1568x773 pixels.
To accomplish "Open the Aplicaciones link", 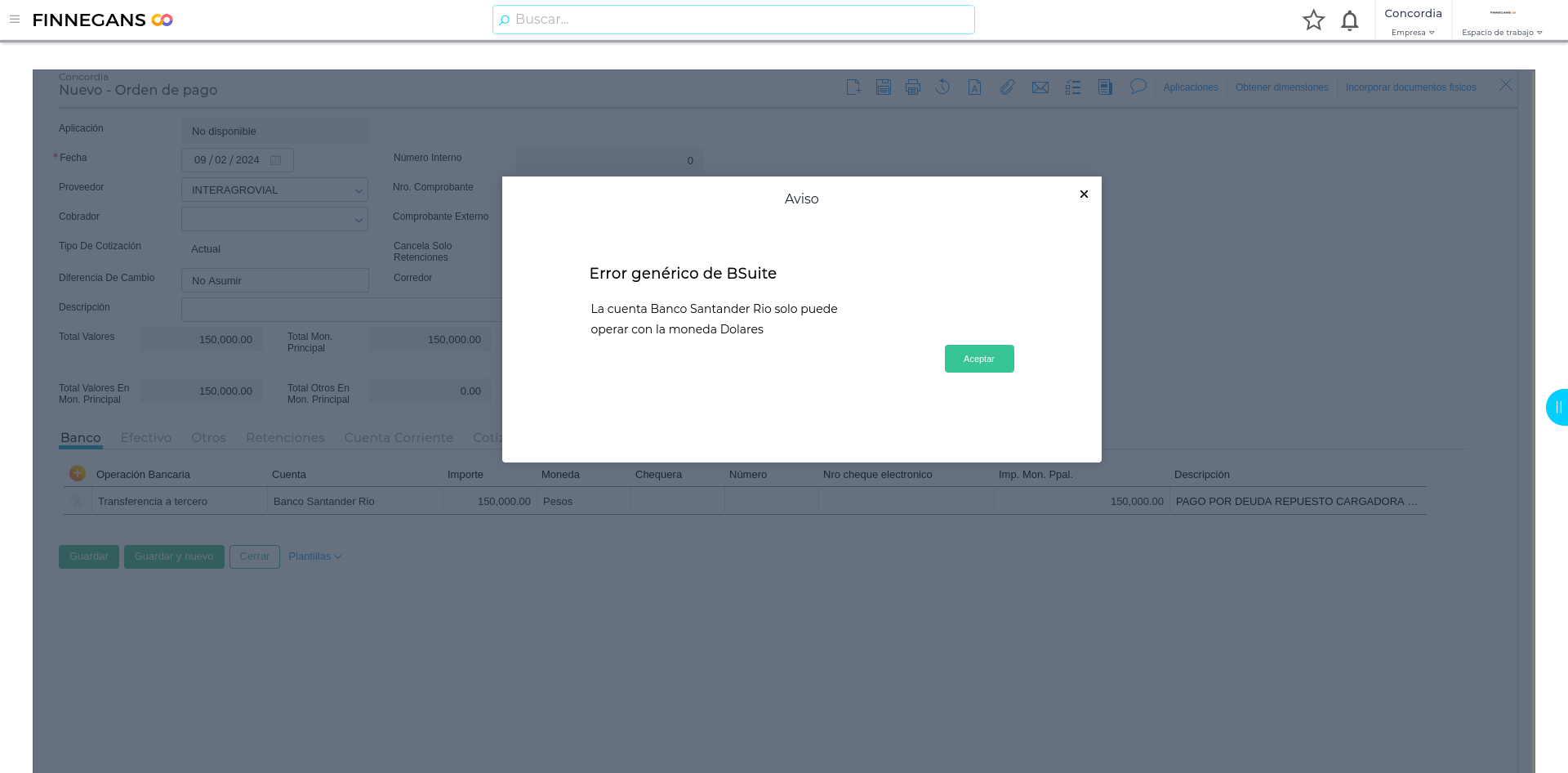I will [x=1191, y=87].
